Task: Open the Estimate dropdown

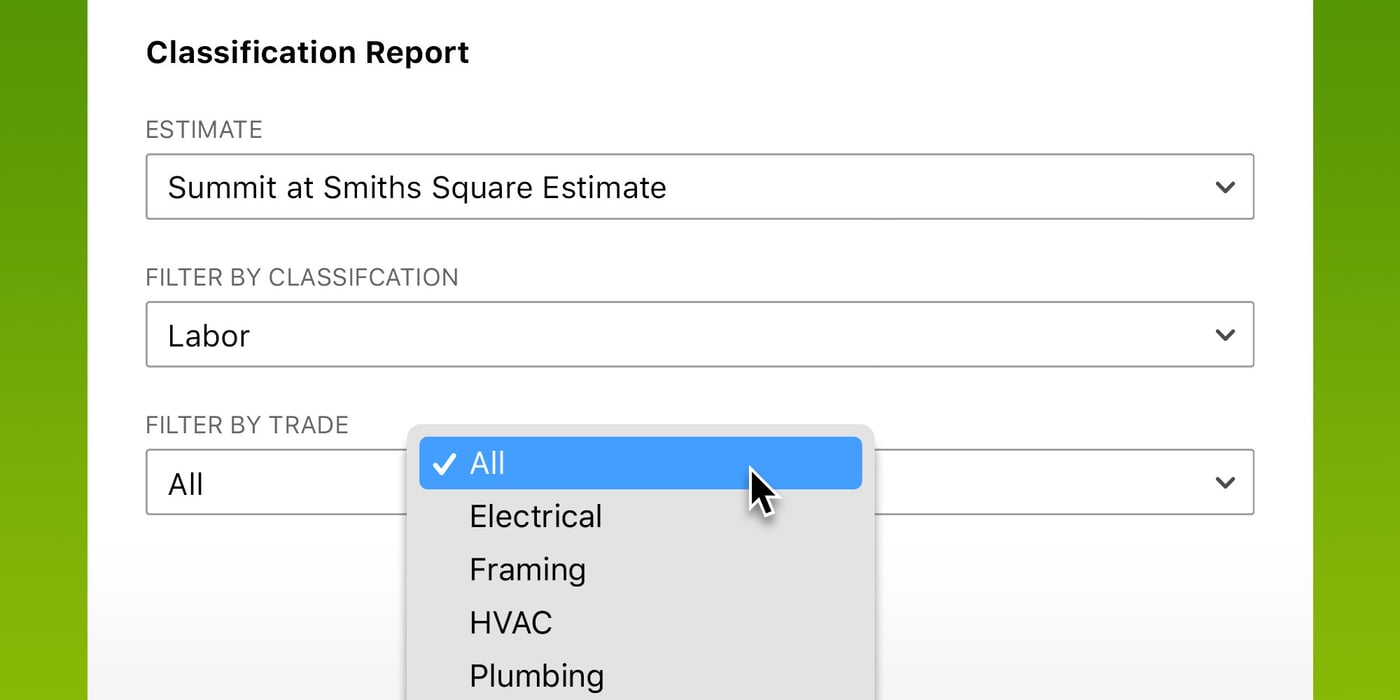Action: [700, 186]
